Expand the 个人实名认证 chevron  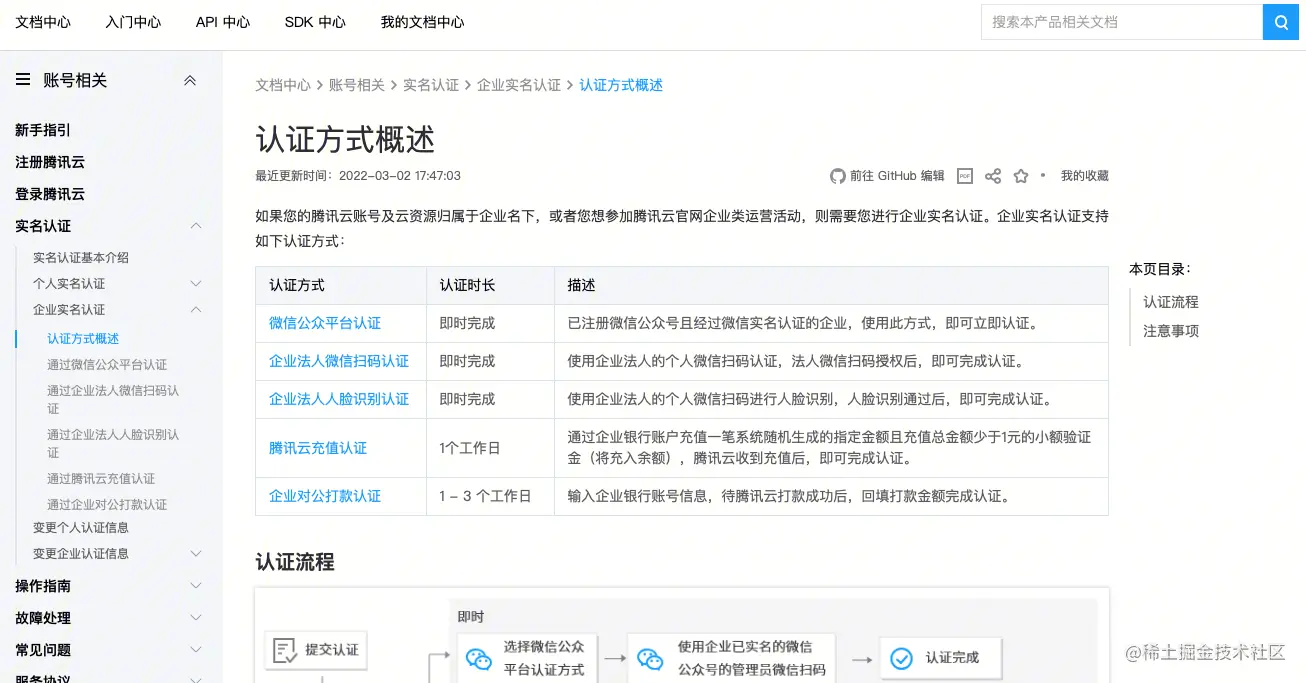[196, 284]
